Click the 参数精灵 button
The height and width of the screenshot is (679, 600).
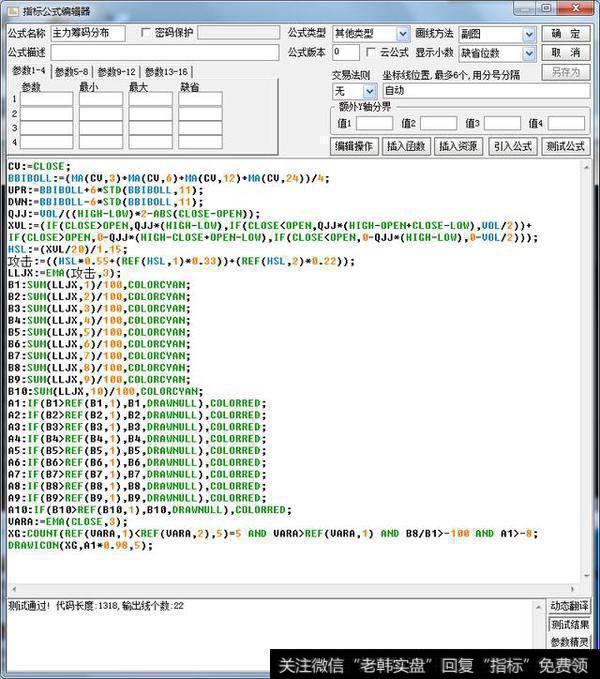coord(569,642)
